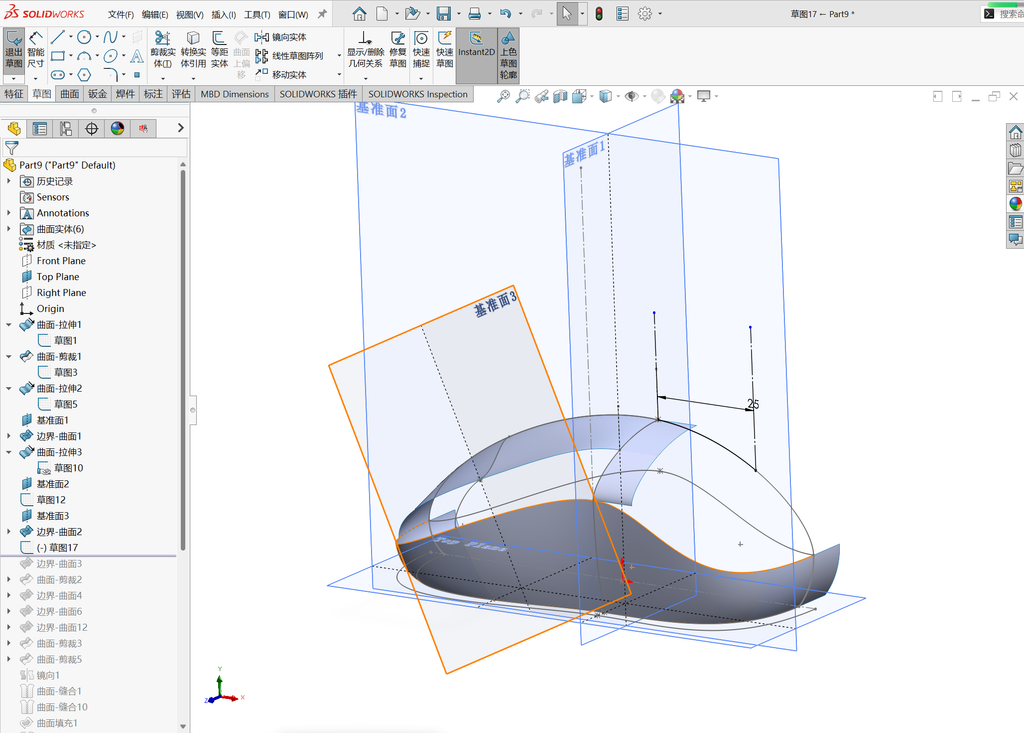The width and height of the screenshot is (1024, 733).
Task: Collapse the 曲面-拉伸1 feature
Action: (x=9, y=325)
